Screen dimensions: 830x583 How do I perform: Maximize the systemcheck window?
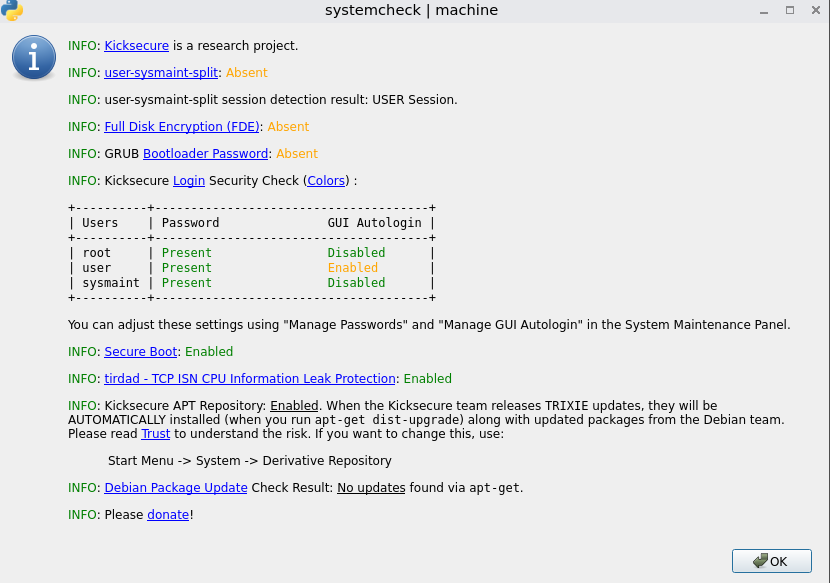789,10
